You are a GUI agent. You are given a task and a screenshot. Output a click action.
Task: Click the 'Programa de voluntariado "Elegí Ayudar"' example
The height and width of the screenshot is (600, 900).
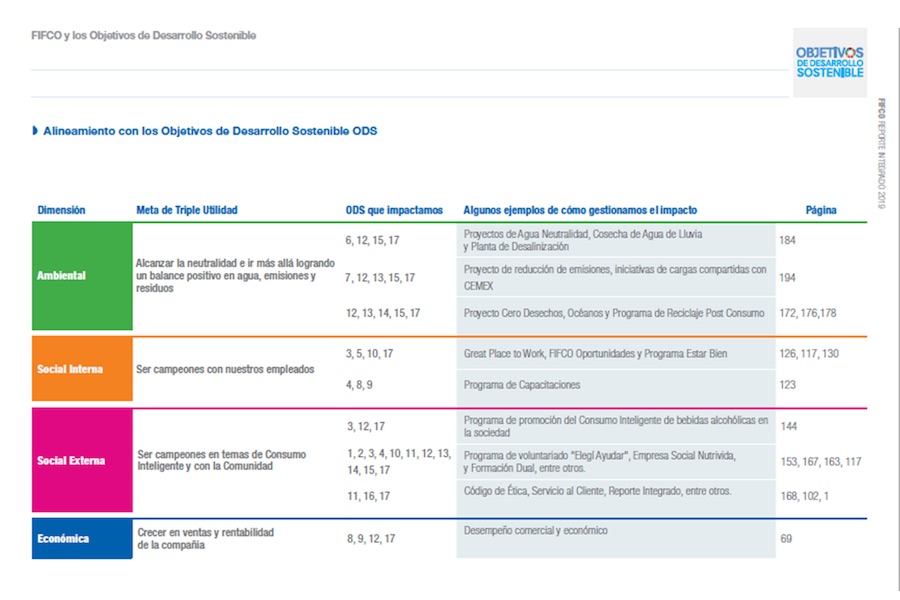616,462
